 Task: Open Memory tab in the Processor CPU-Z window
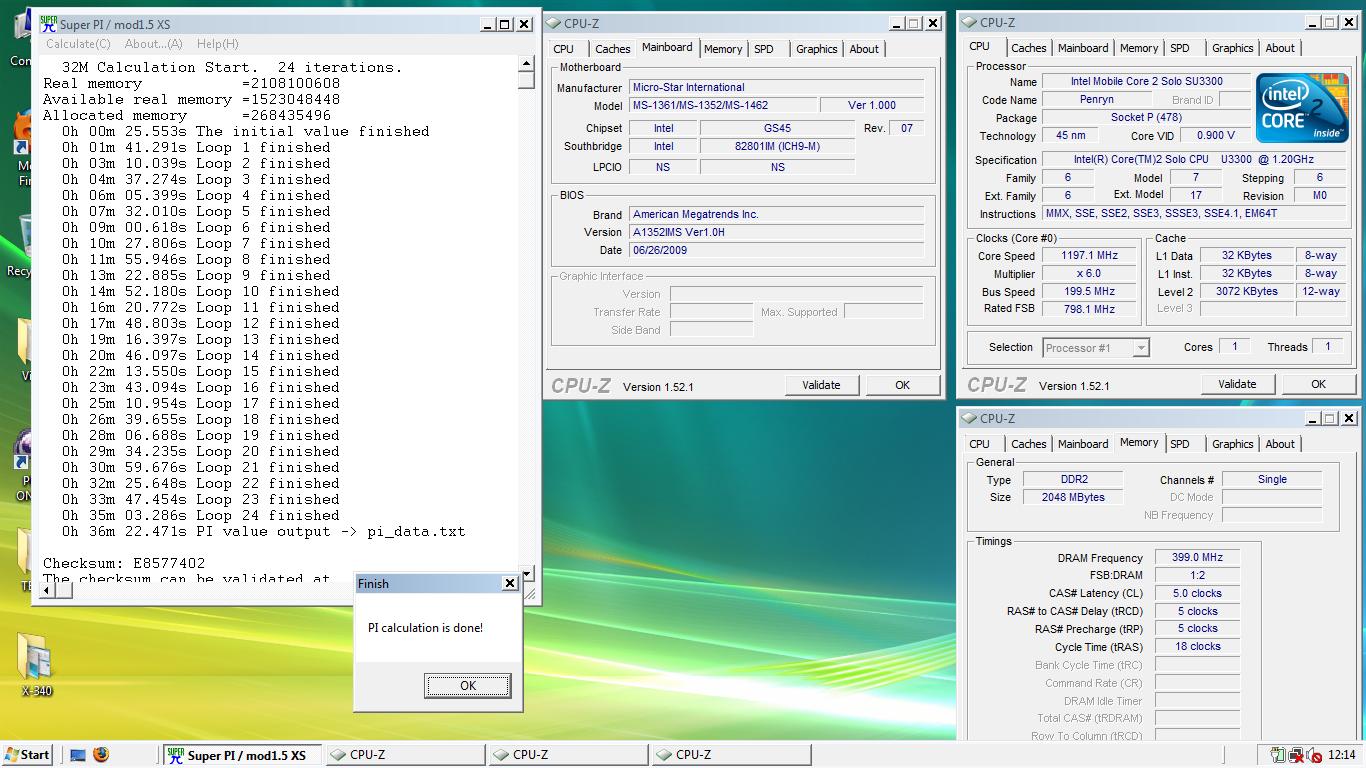click(x=1139, y=48)
